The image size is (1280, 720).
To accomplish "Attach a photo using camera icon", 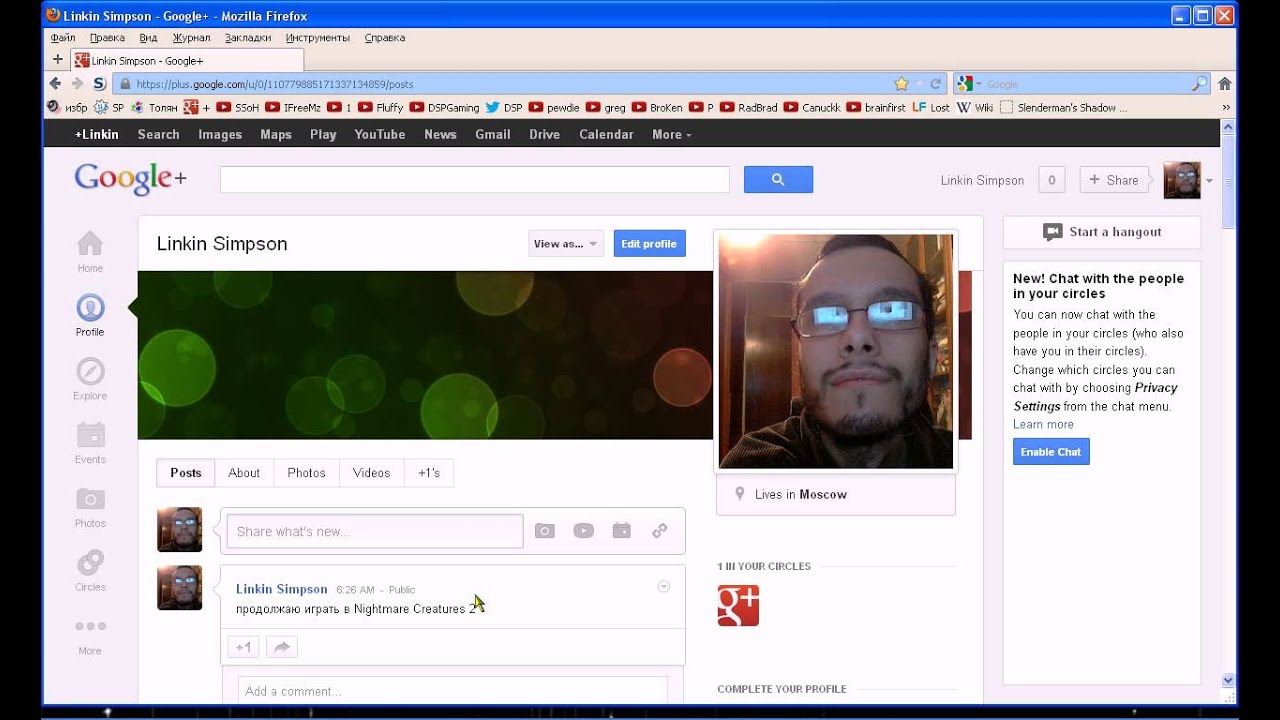I will click(x=544, y=531).
